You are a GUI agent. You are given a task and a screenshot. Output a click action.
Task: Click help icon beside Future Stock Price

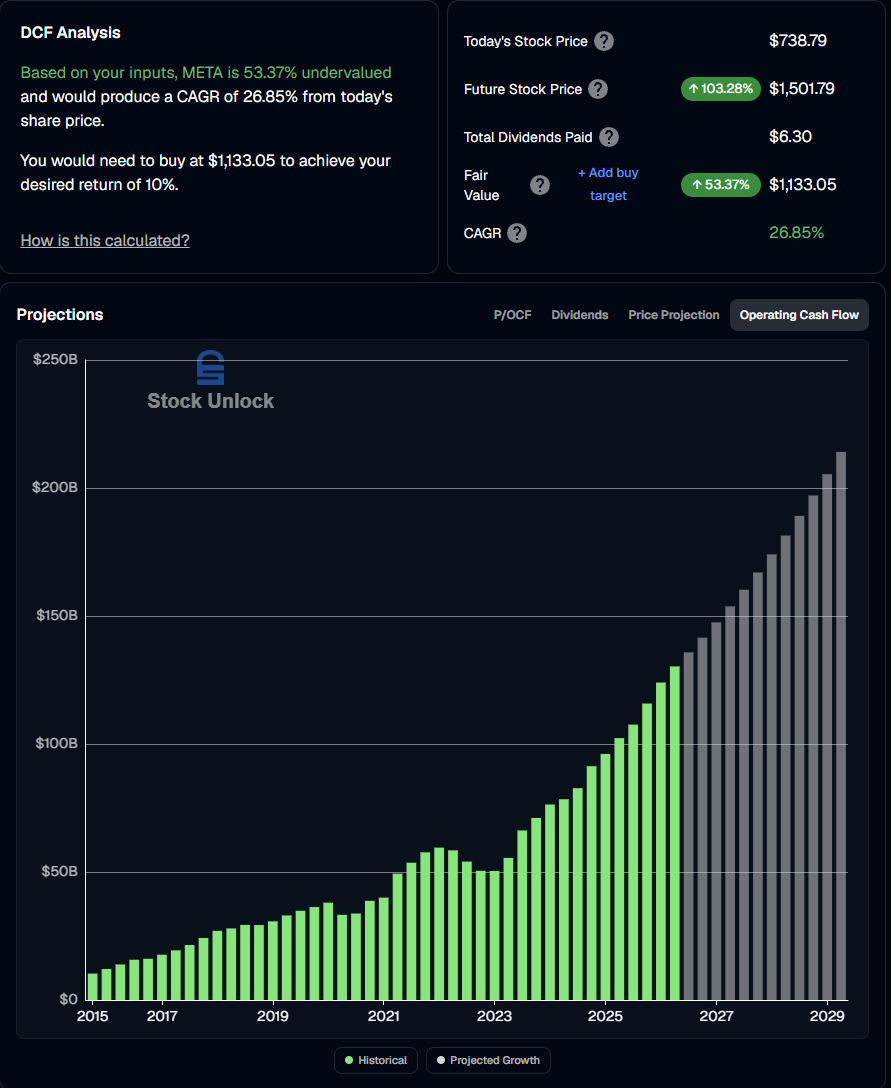pyautogui.click(x=597, y=89)
